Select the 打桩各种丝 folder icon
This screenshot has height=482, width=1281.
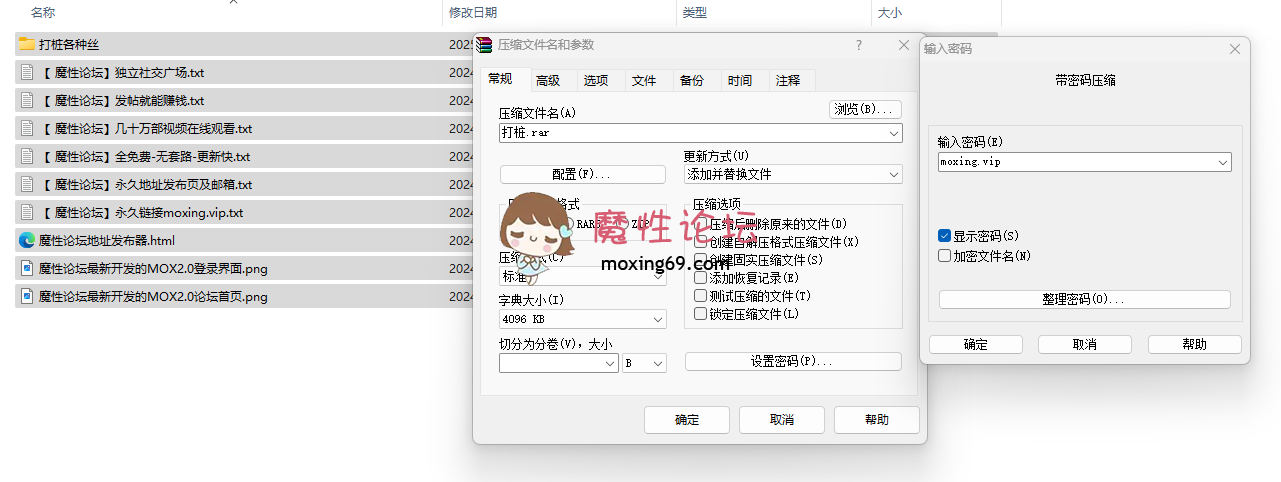27,44
